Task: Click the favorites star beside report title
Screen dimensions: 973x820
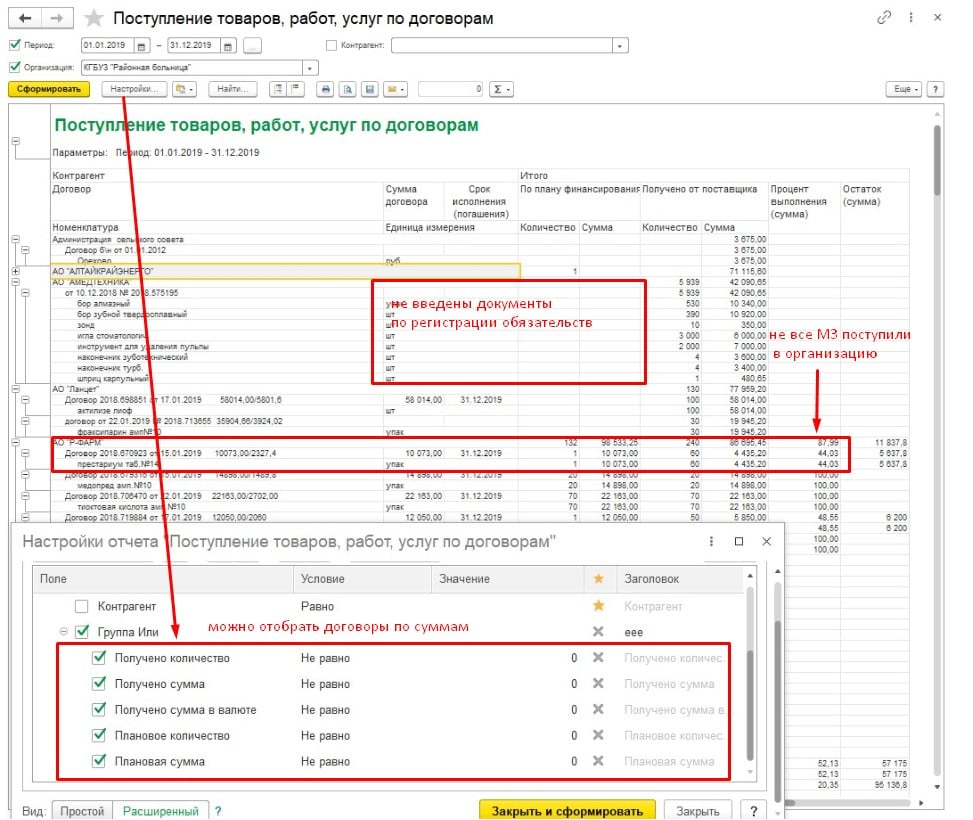Action: tap(93, 19)
